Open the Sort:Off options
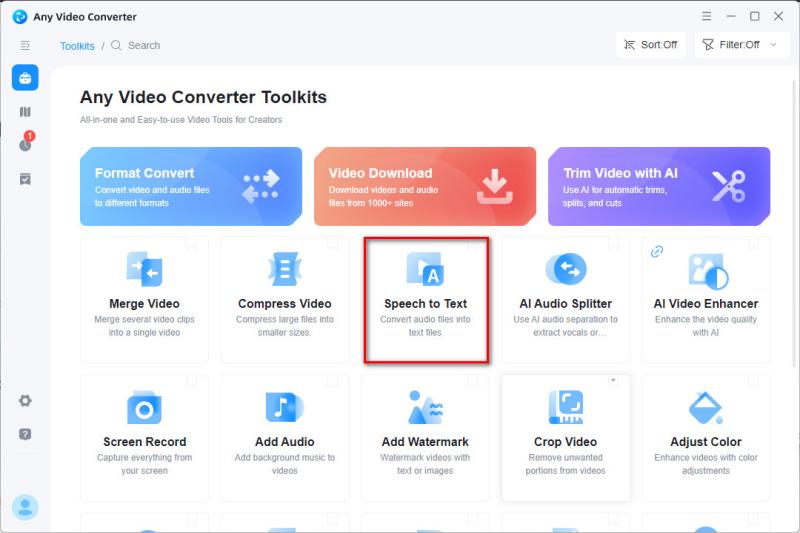 650,45
